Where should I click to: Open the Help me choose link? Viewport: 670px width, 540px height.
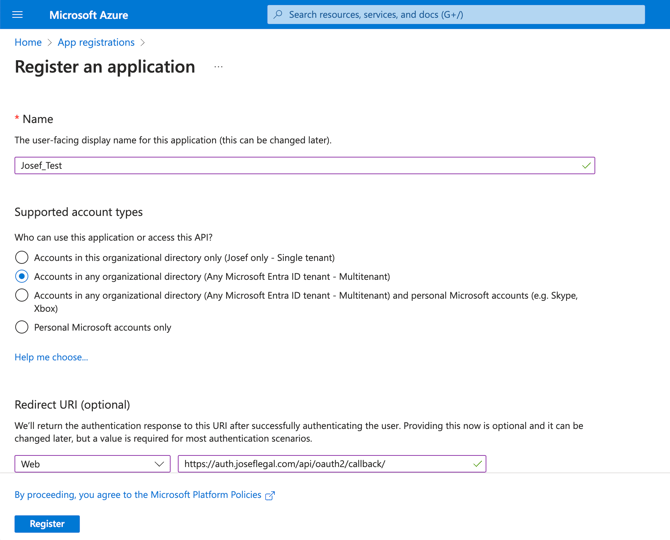pyautogui.click(x=51, y=357)
